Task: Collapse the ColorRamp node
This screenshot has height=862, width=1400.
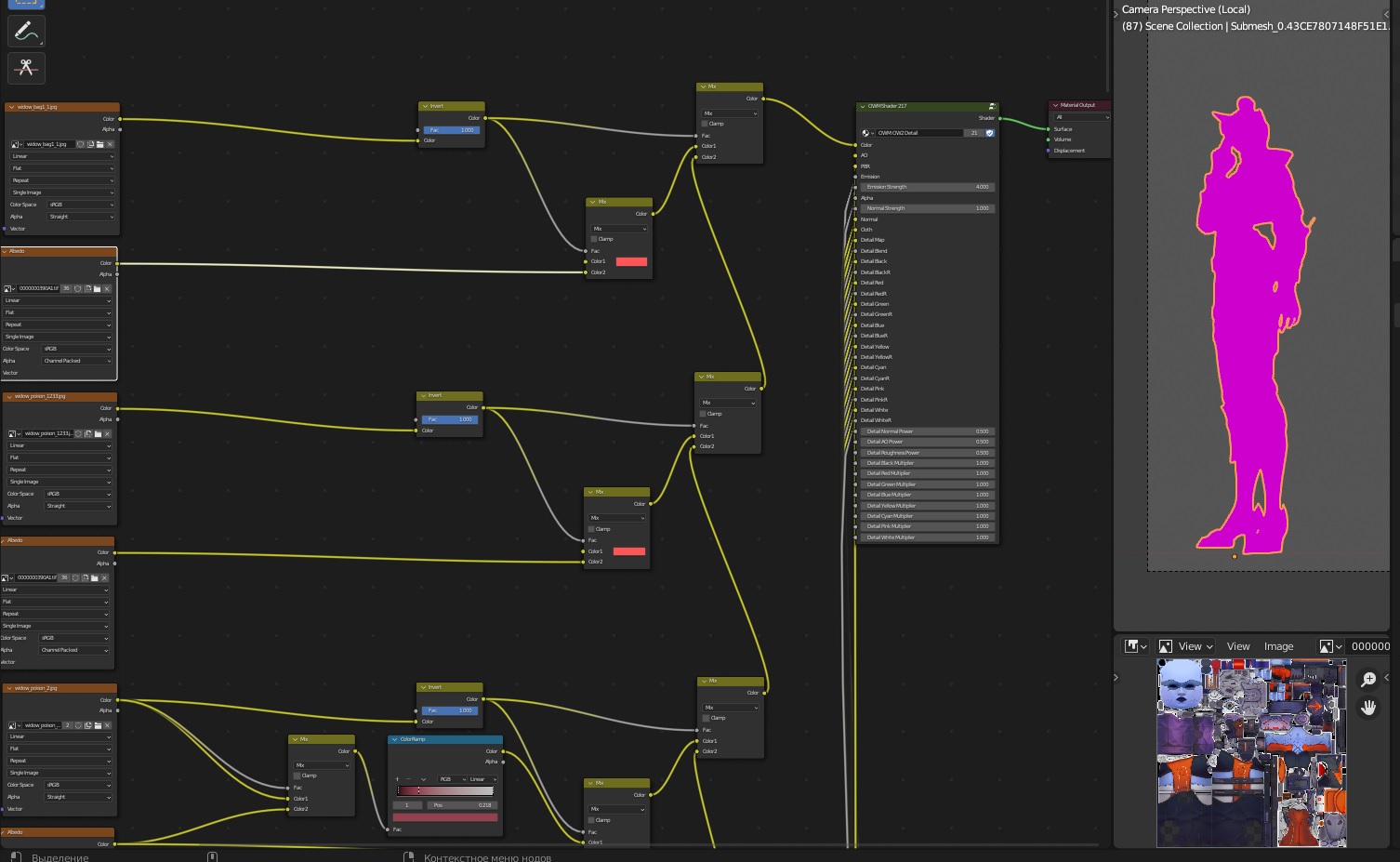Action: (394, 739)
